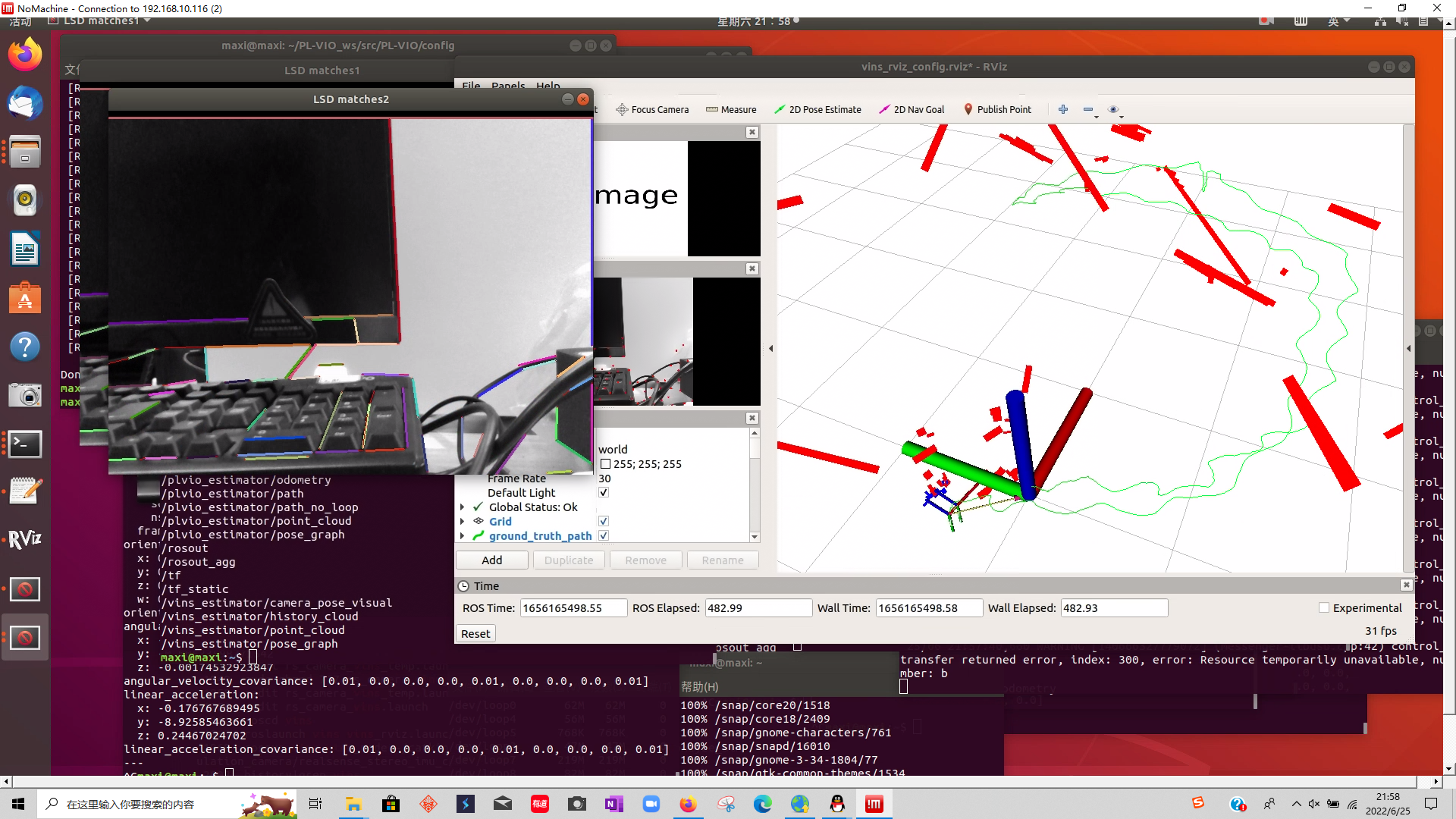1456x819 pixels.
Task: Click the Add display button
Action: tap(491, 560)
